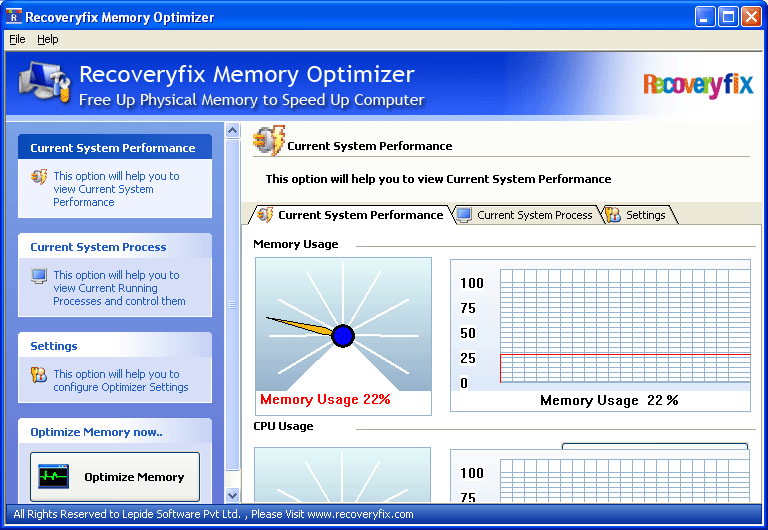The image size is (768, 530).
Task: Click status bar text with www.recoveryfix.com
Action: (213, 514)
